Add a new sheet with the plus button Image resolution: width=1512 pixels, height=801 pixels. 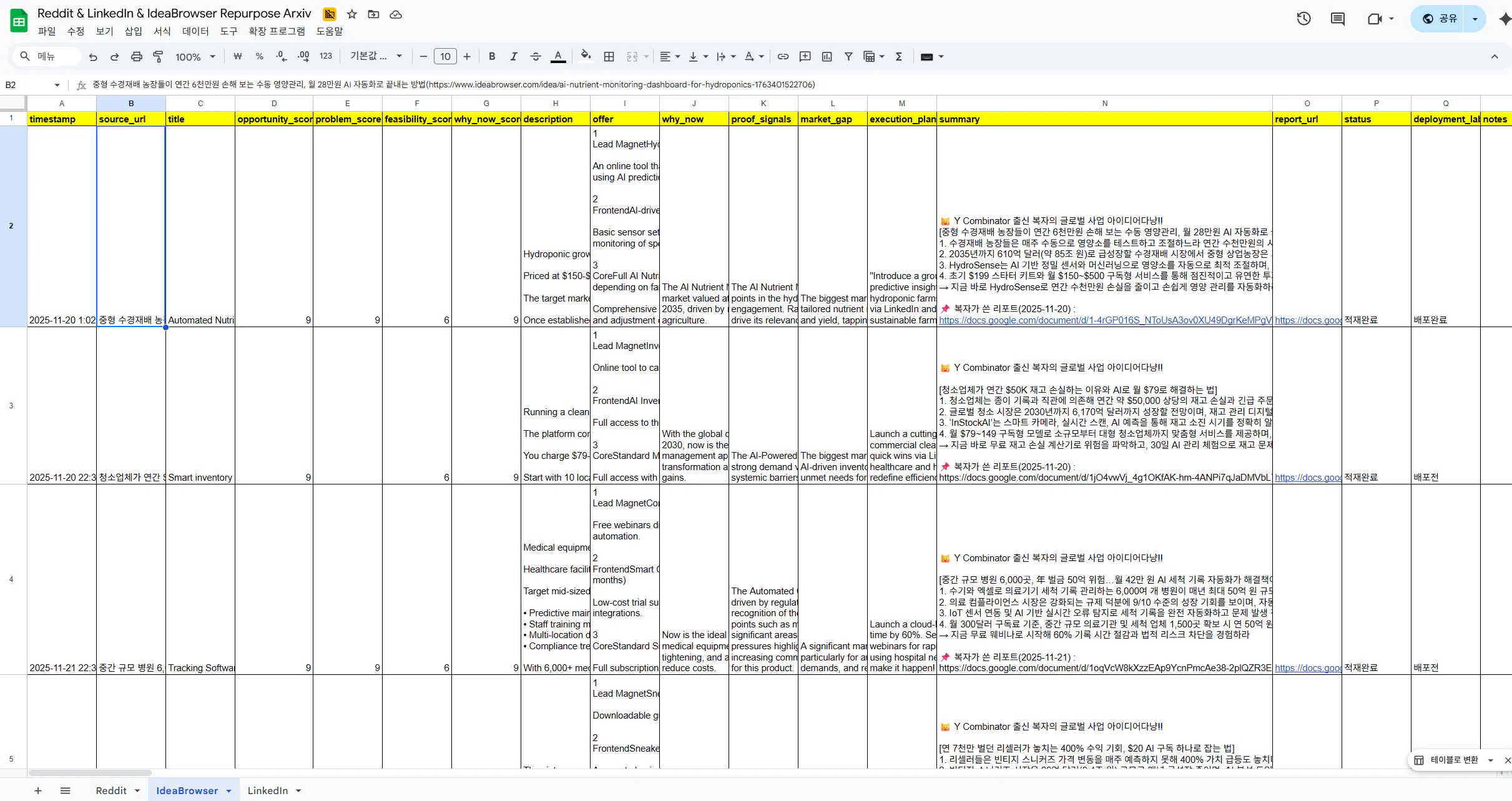pos(38,790)
